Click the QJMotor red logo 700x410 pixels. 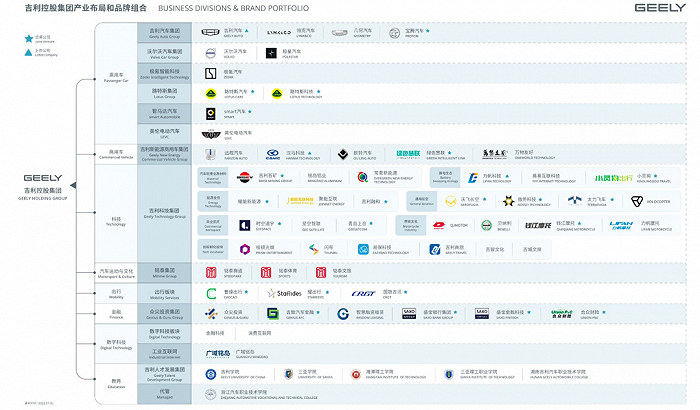tap(439, 226)
